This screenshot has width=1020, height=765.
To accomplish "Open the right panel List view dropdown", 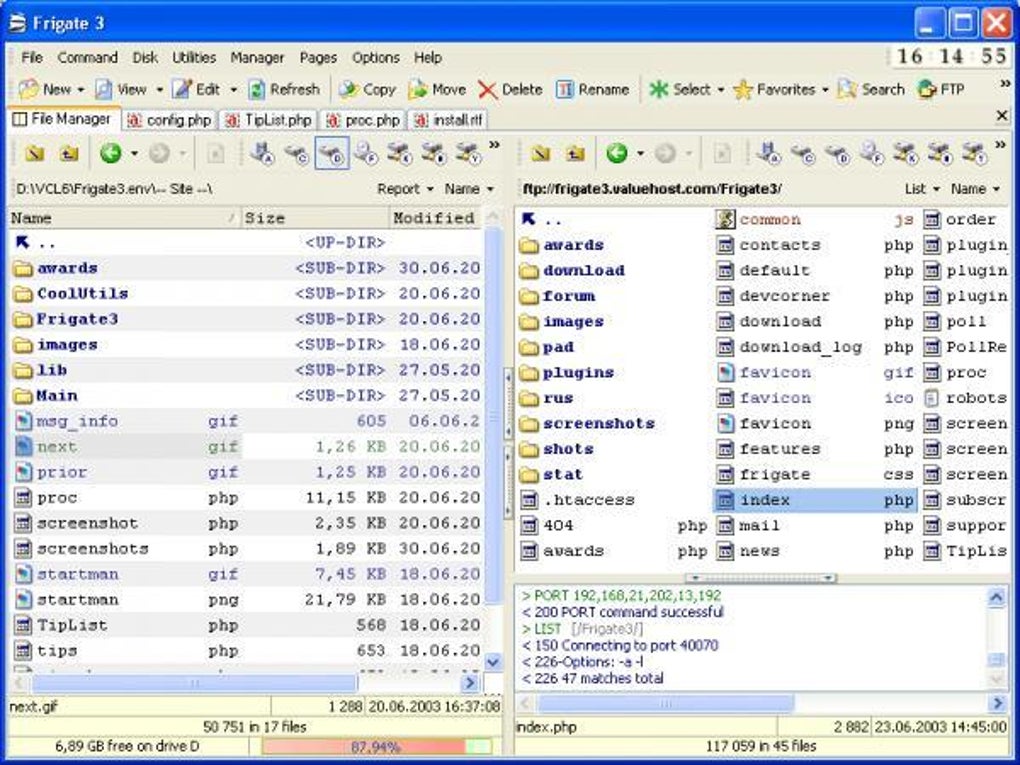I will coord(921,188).
